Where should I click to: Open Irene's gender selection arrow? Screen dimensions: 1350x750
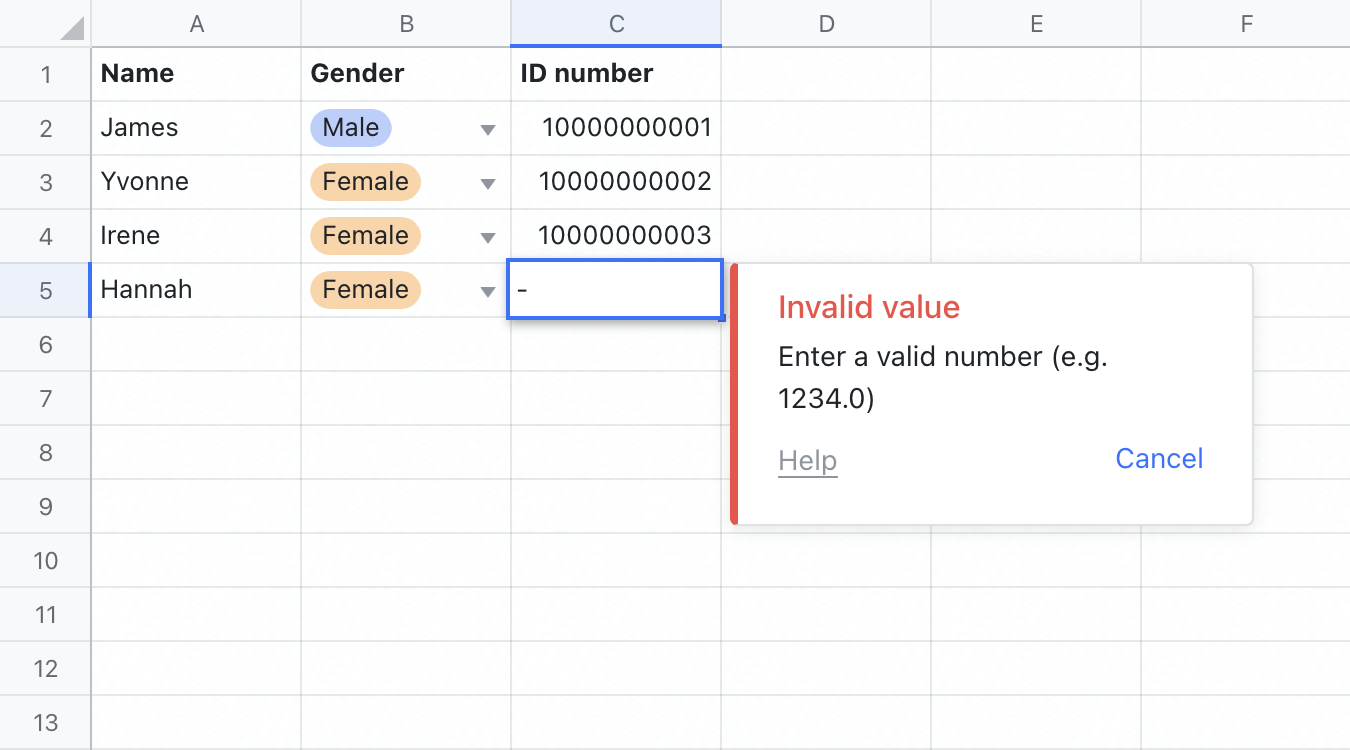point(487,236)
